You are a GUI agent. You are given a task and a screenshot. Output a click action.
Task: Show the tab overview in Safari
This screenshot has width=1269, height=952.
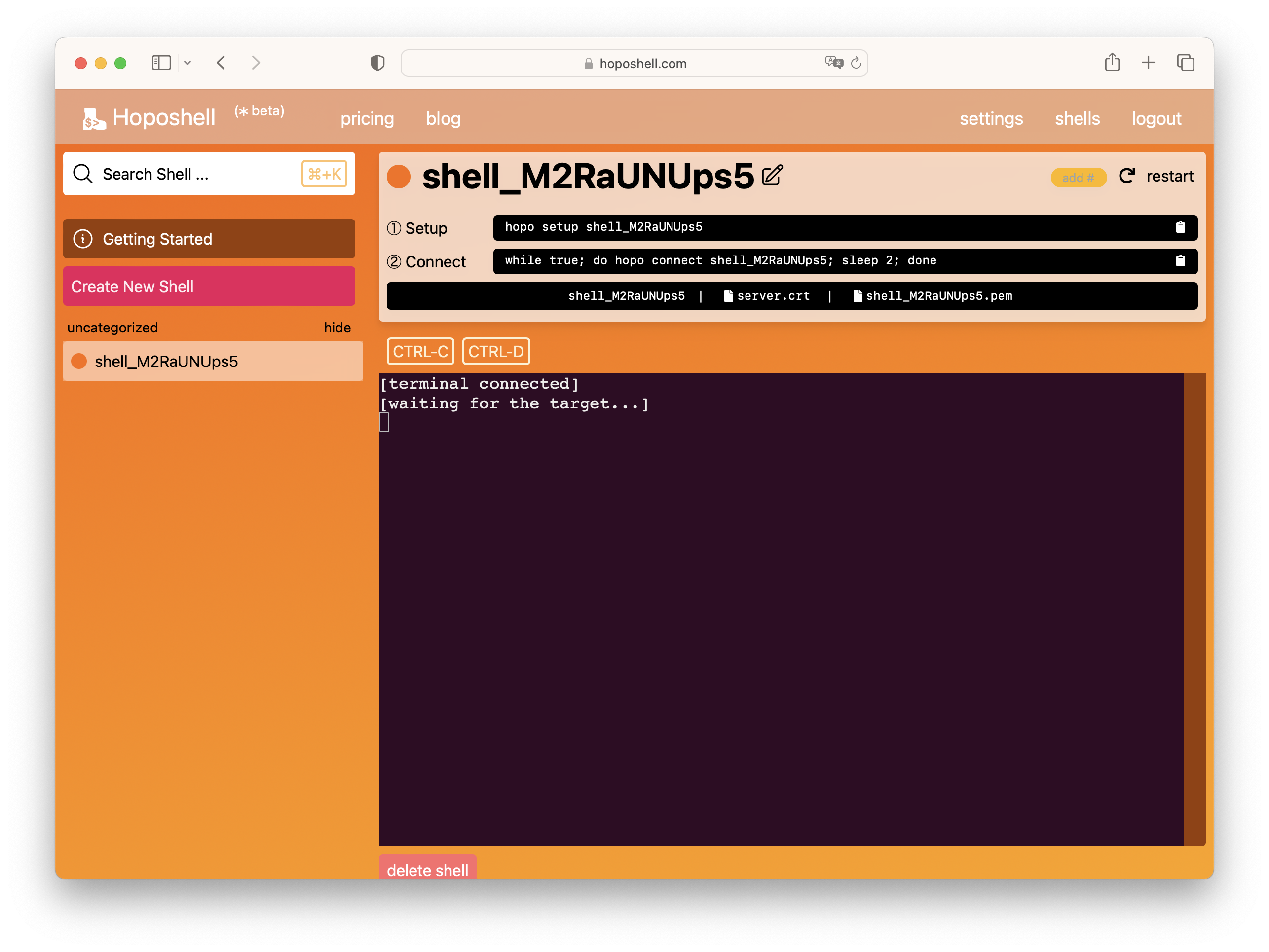pos(1185,63)
